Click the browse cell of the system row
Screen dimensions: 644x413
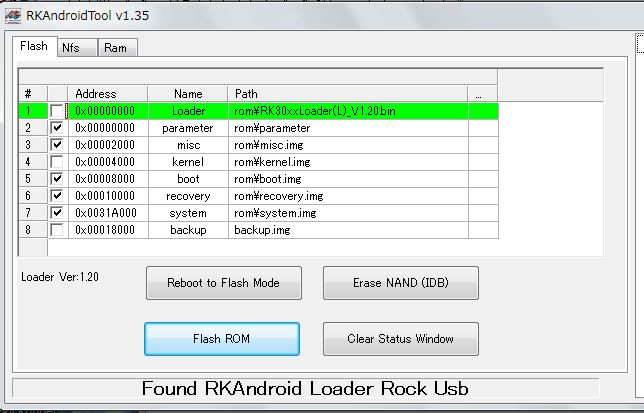483,213
